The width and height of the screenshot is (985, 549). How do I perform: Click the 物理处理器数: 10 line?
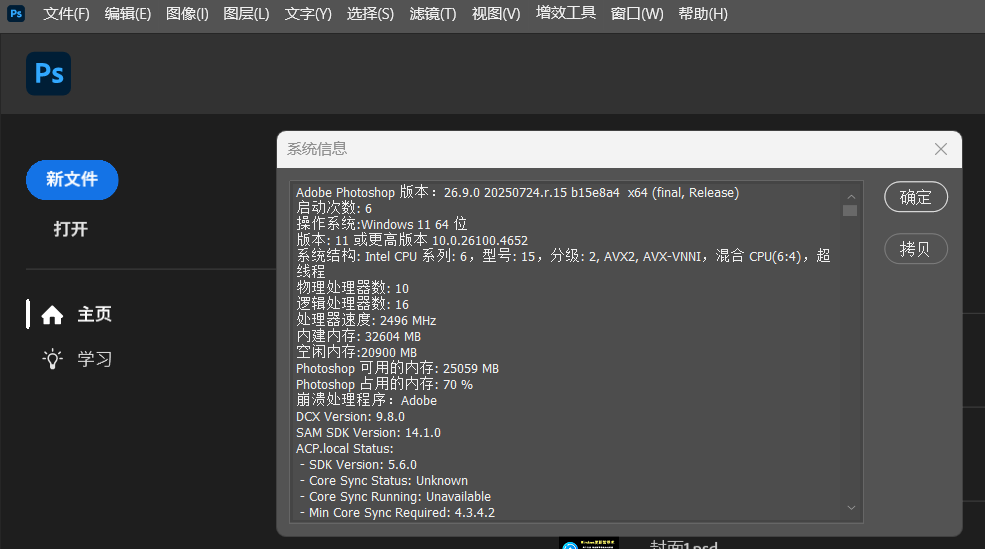[352, 288]
